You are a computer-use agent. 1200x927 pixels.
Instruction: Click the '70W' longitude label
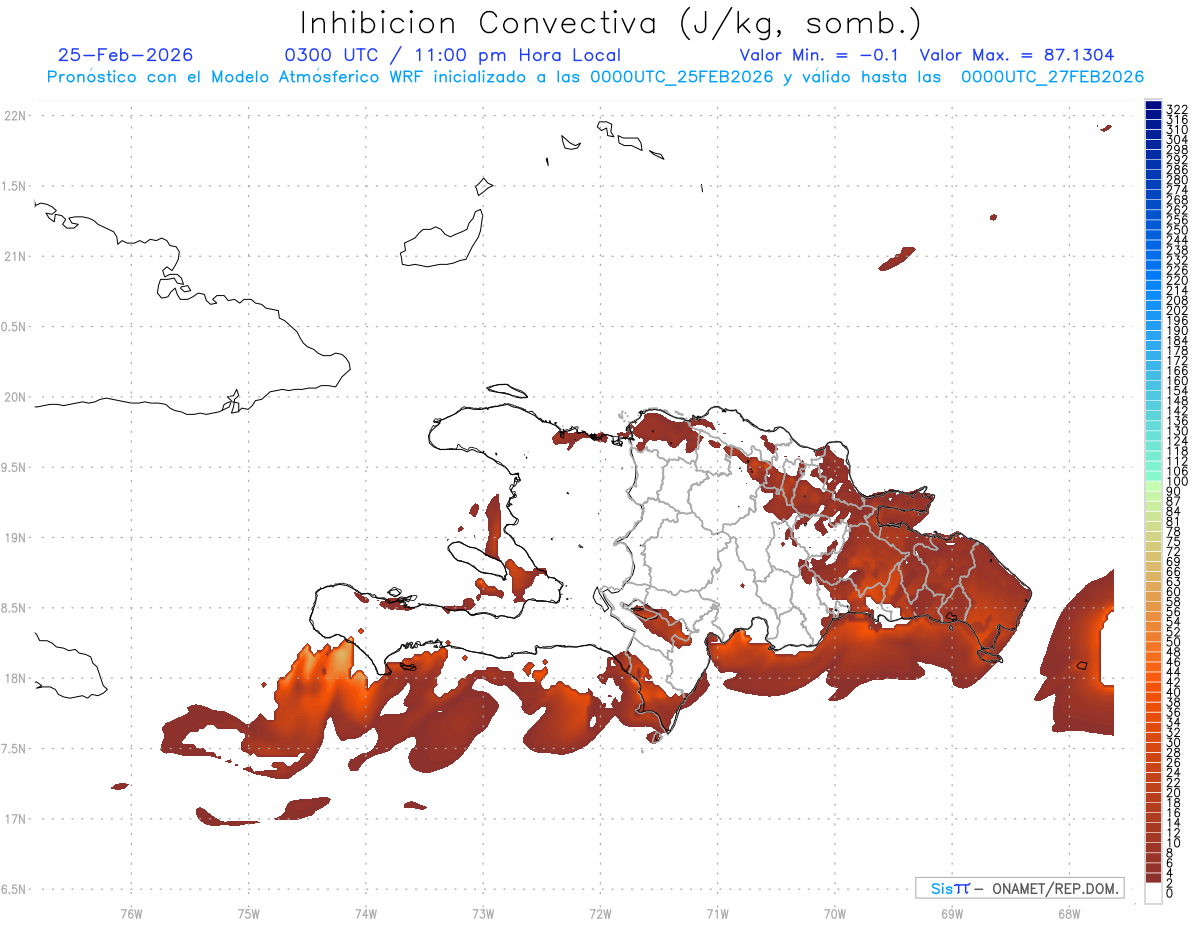pyautogui.click(x=835, y=913)
